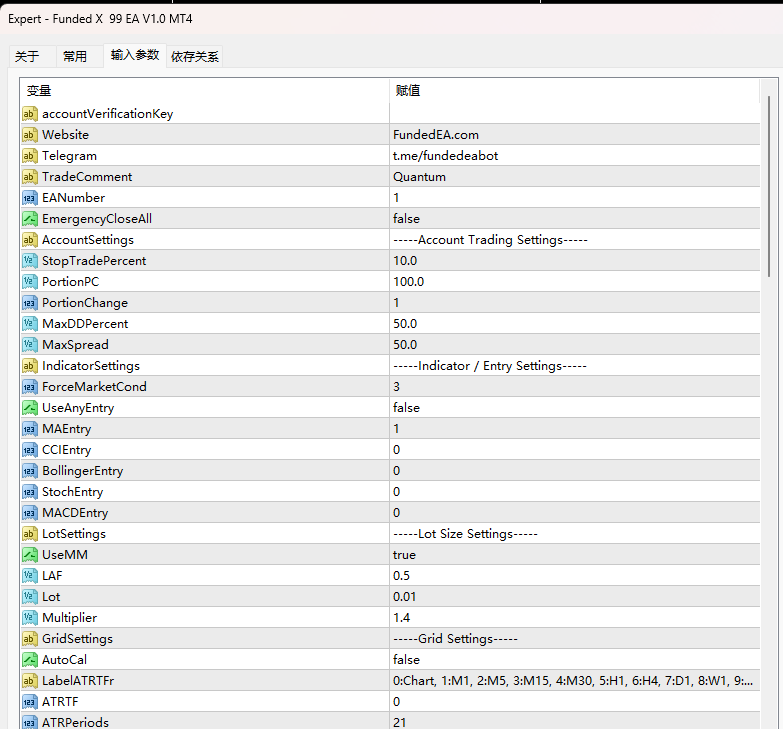
Task: Click the boolean icon beside EmergencyCloseAll
Action: tap(29, 219)
